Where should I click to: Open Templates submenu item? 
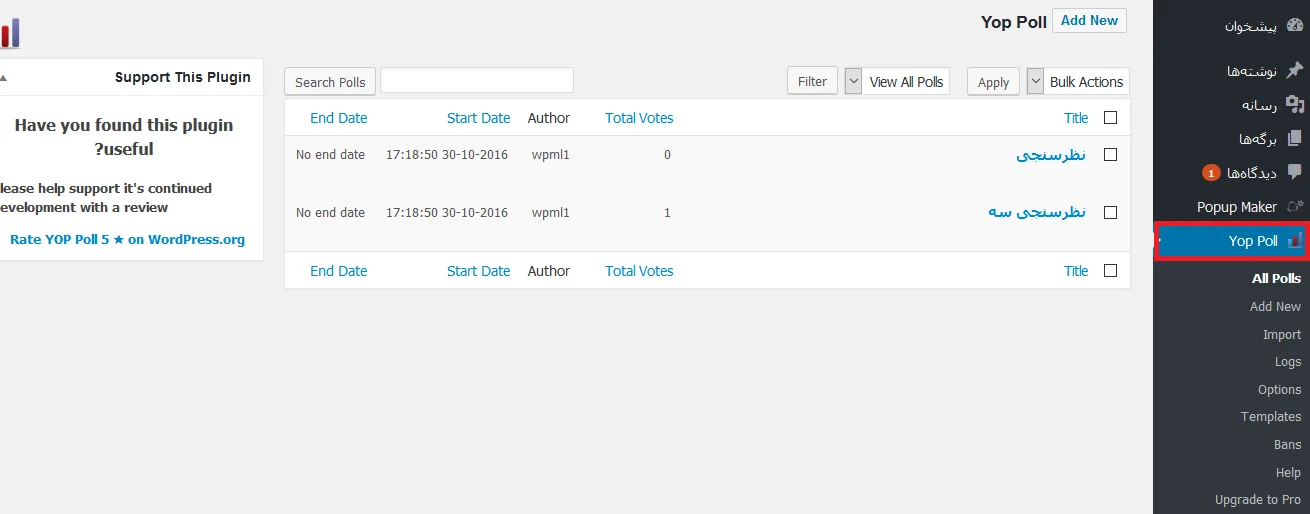pyautogui.click(x=1271, y=417)
